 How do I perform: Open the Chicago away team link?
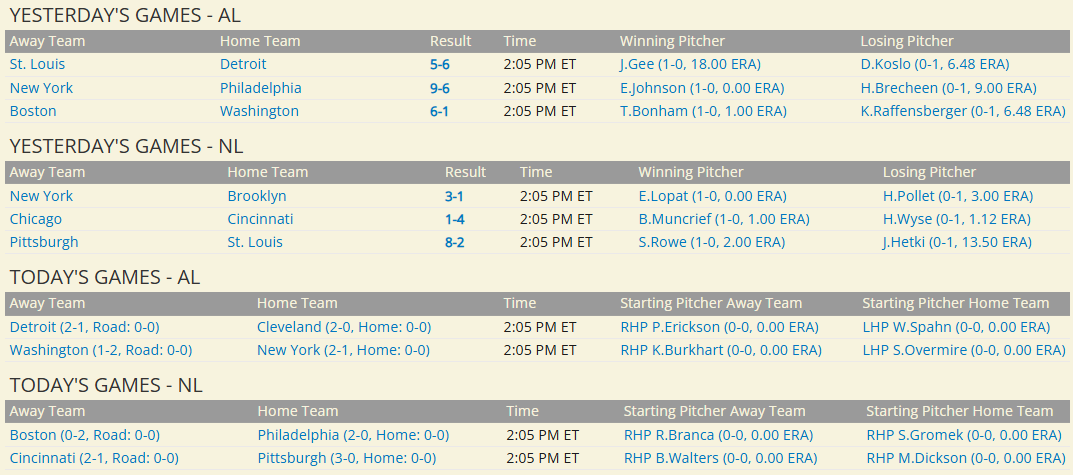[36, 219]
